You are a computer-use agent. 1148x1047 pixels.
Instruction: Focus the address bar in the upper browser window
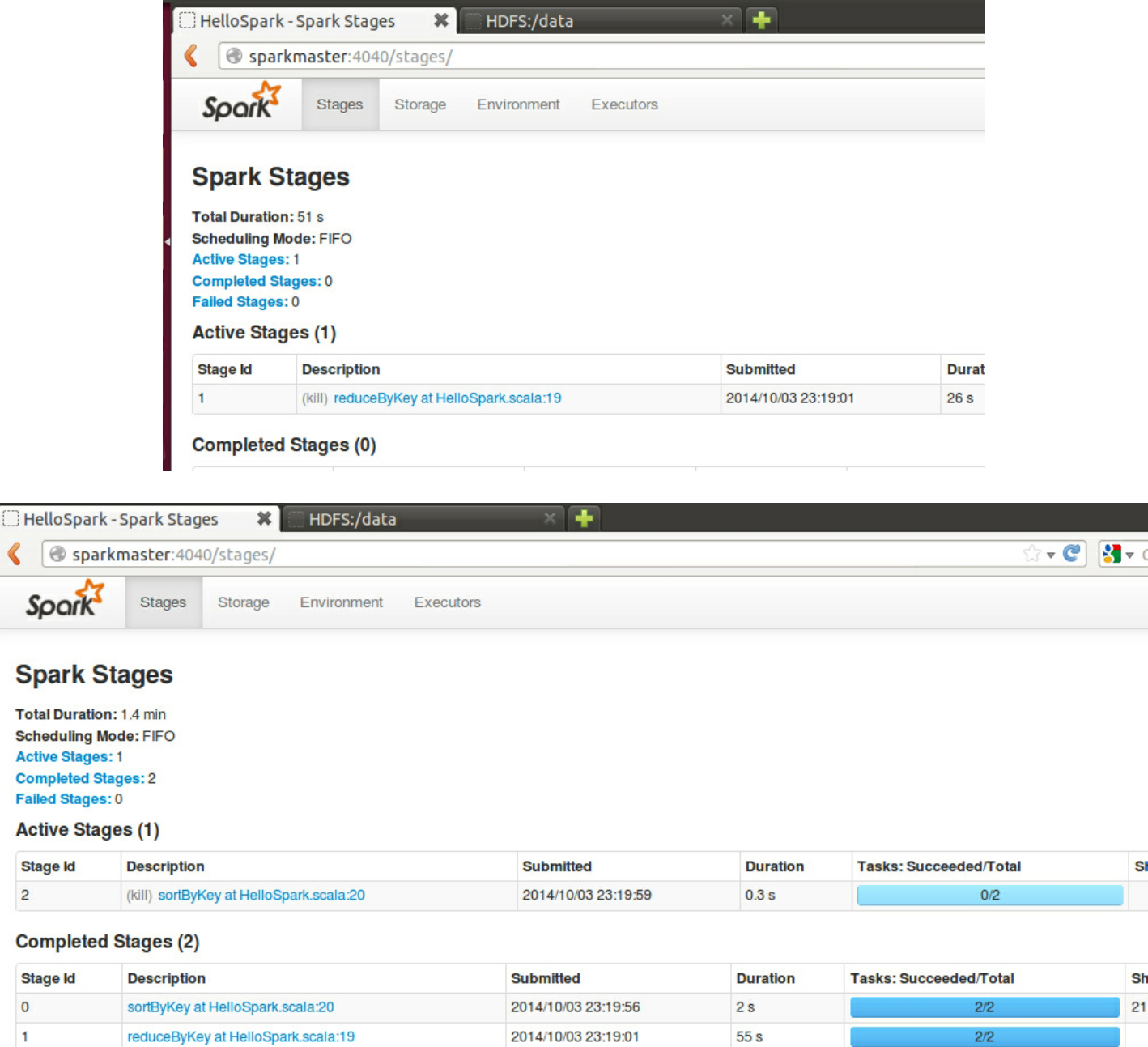(x=602, y=56)
